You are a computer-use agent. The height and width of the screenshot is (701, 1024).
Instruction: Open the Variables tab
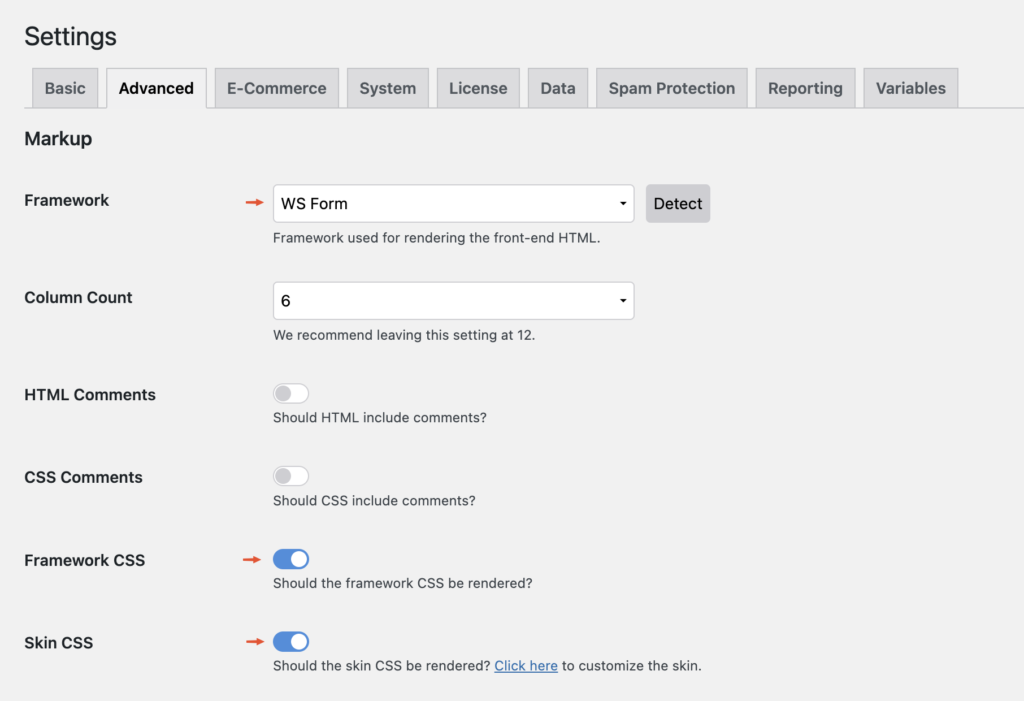click(910, 88)
